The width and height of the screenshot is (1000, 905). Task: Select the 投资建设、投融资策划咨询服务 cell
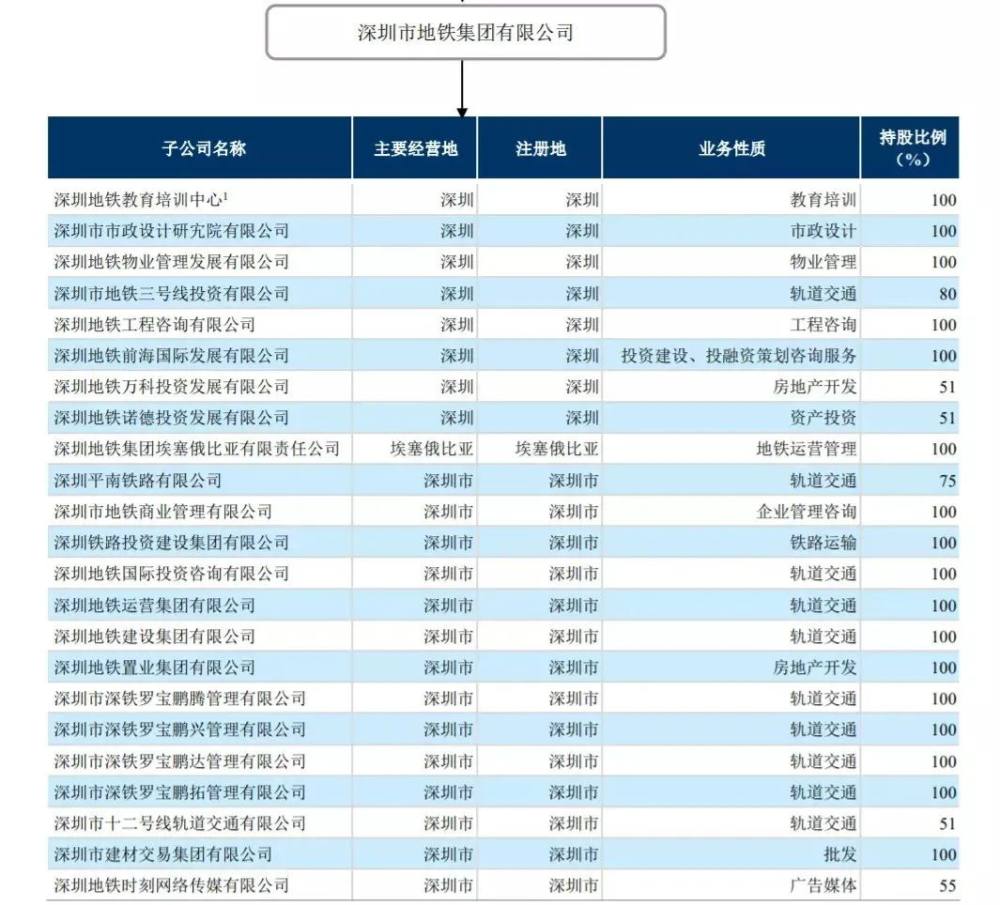[739, 356]
